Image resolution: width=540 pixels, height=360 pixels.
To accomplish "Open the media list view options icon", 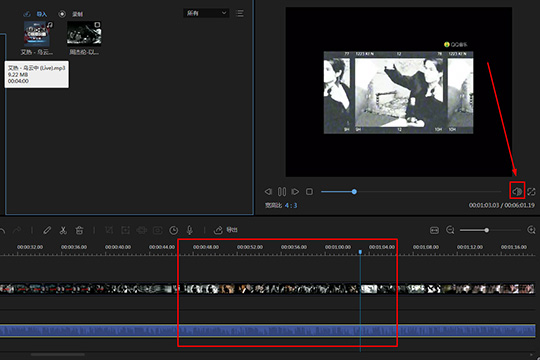I will click(240, 13).
